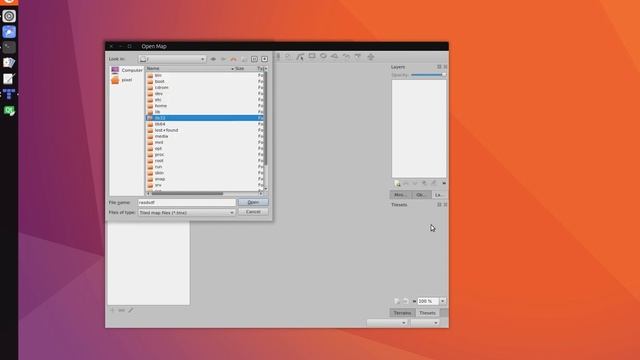Select Insert Polygon tool in Tiled toolbar
The width and height of the screenshot is (640, 360).
[335, 56]
